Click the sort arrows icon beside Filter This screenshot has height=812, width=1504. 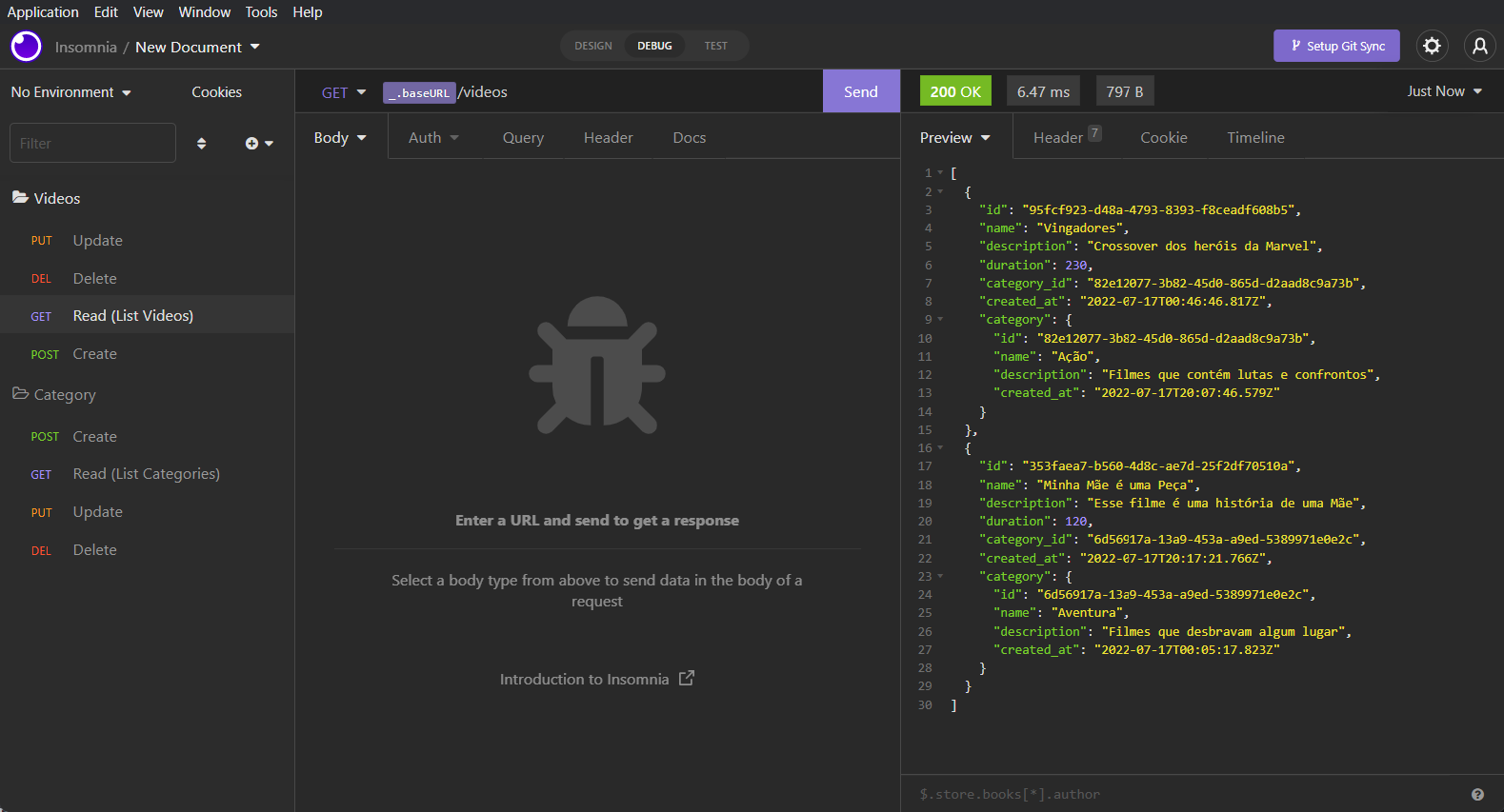(x=201, y=144)
